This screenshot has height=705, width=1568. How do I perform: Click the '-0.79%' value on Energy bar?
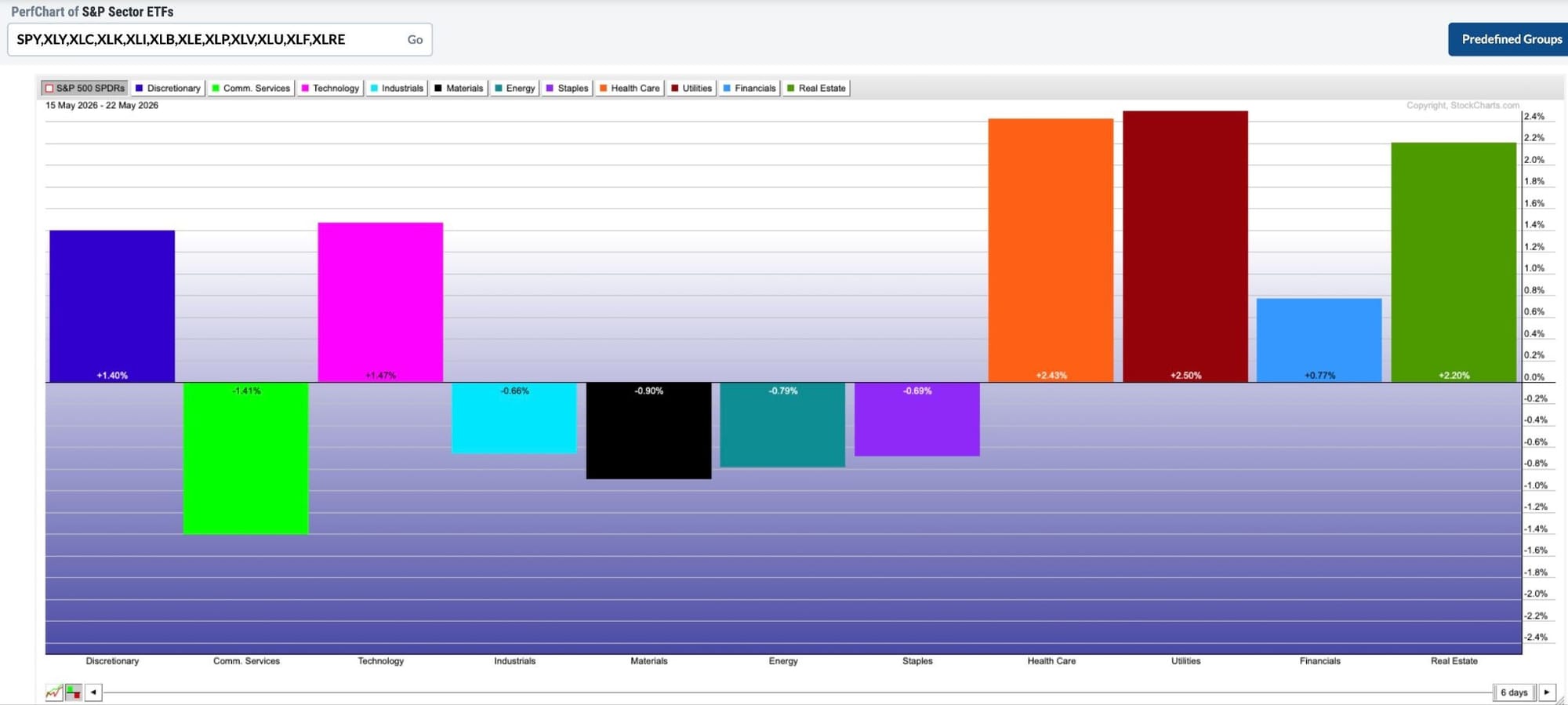point(783,391)
